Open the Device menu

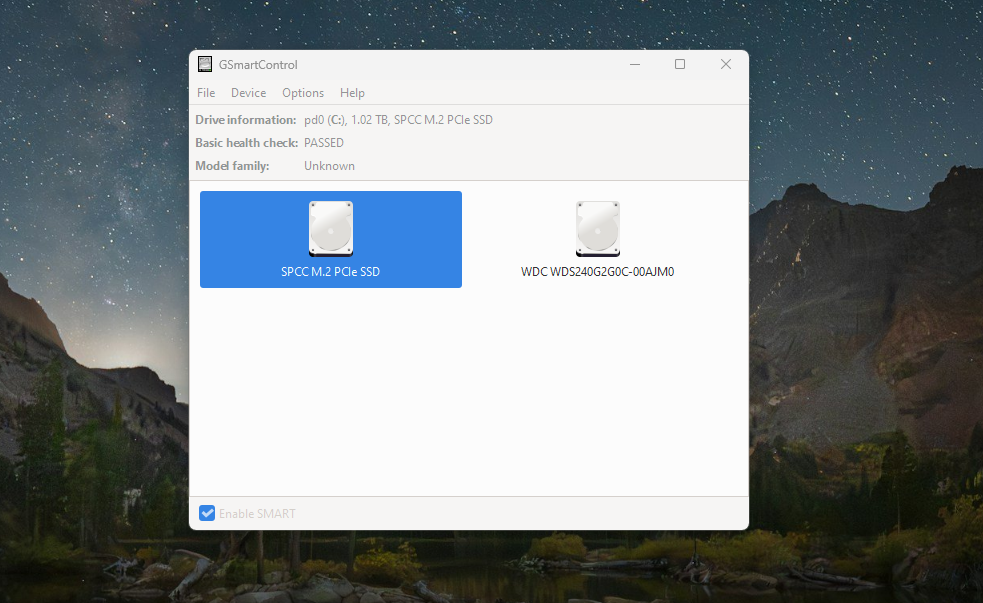248,93
